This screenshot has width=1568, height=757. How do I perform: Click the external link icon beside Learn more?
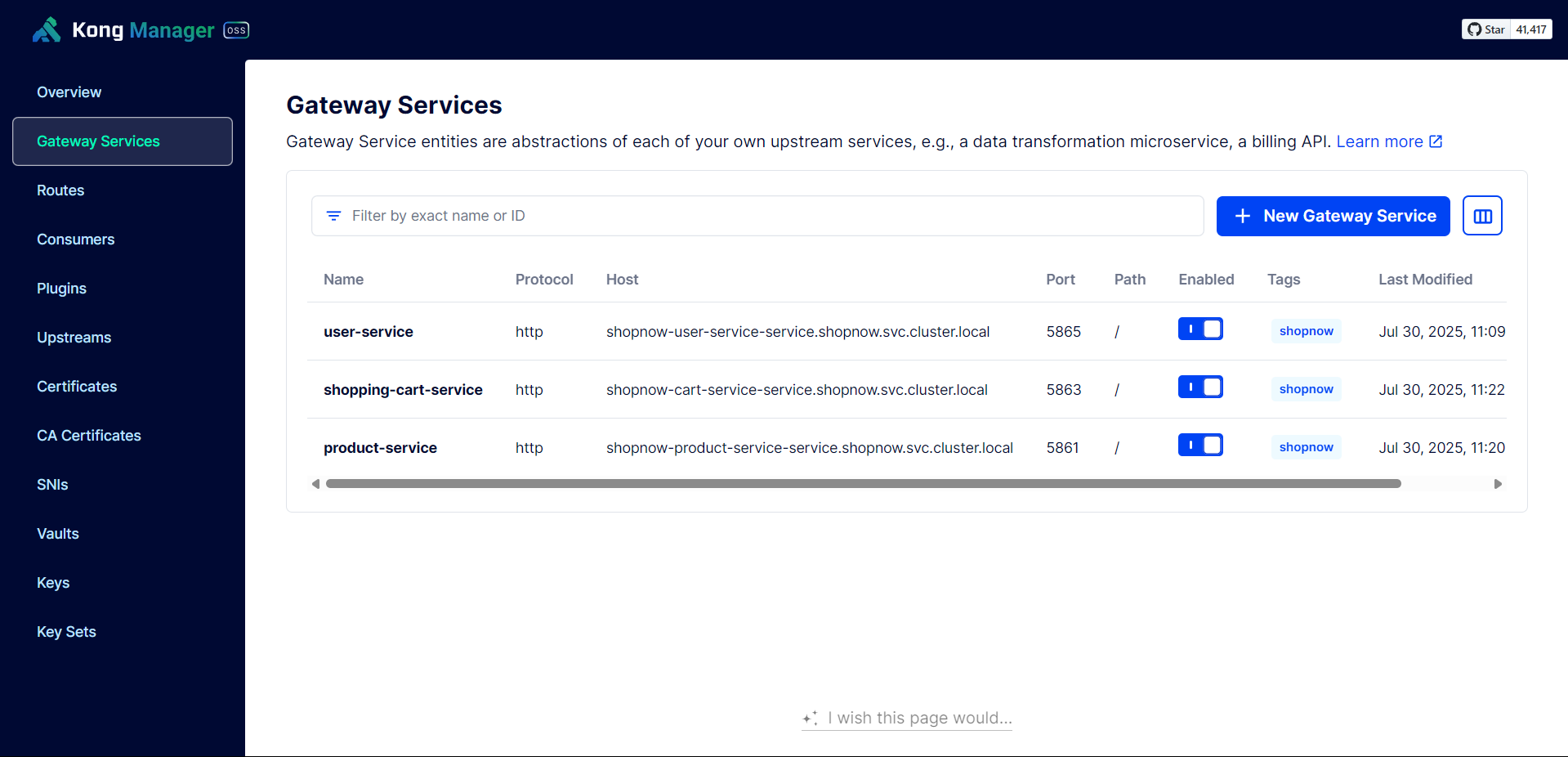(1436, 141)
